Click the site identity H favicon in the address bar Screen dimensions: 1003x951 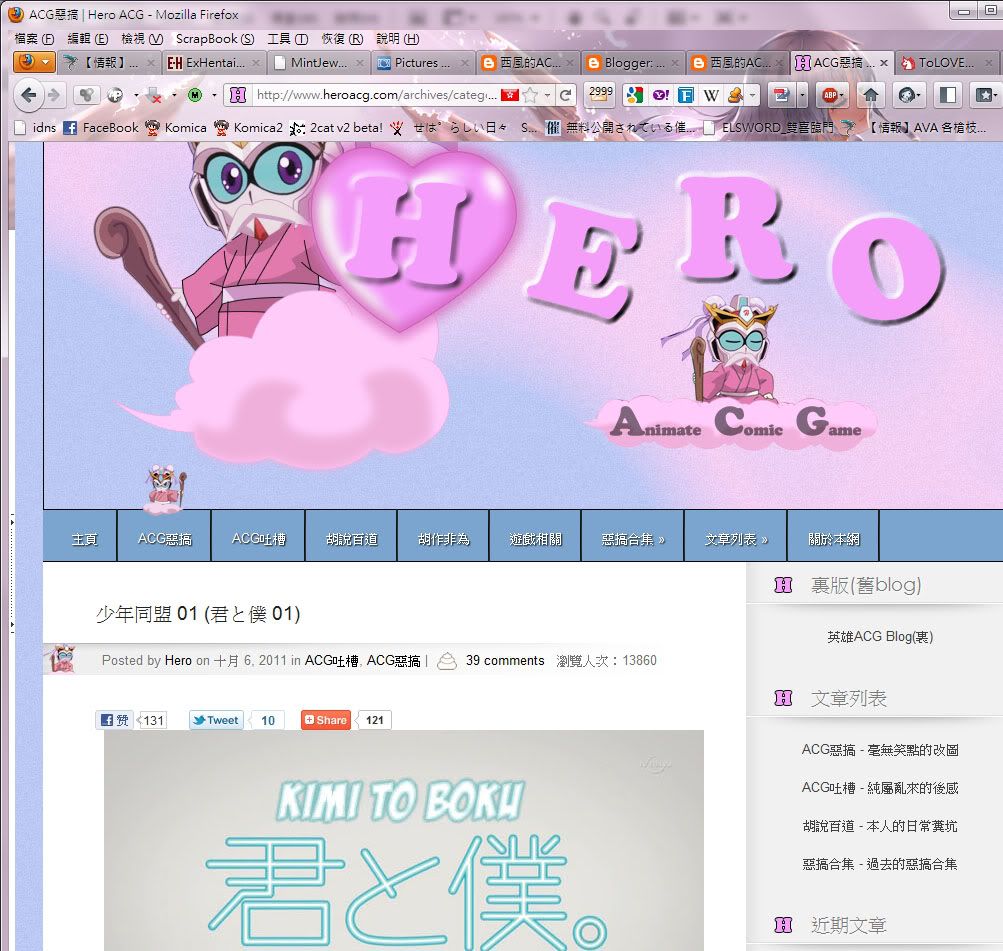(x=237, y=95)
